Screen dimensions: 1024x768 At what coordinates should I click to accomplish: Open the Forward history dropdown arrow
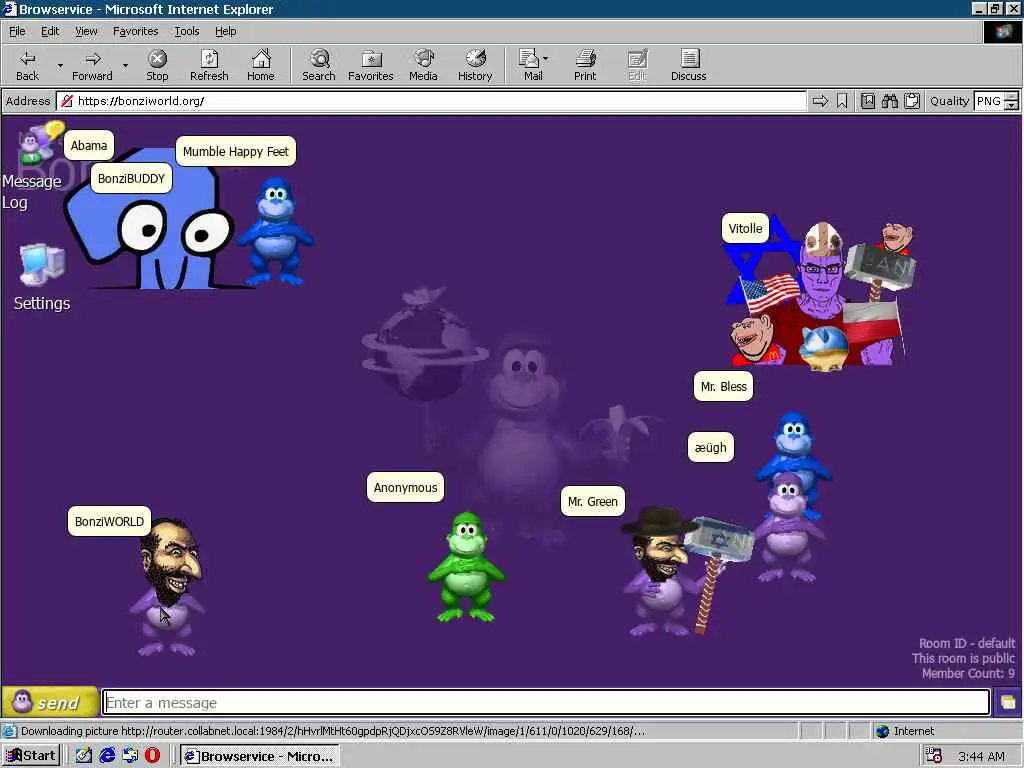pos(125,65)
